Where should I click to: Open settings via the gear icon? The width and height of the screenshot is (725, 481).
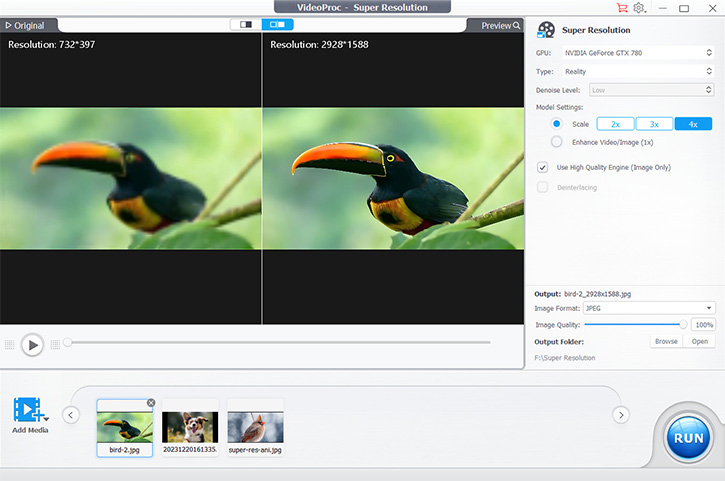point(639,8)
